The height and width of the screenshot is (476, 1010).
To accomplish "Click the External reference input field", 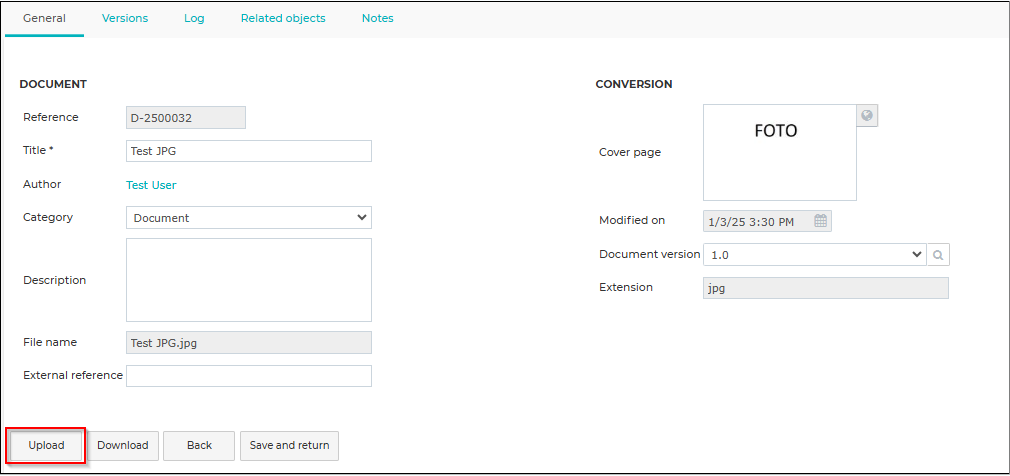I will pos(249,376).
